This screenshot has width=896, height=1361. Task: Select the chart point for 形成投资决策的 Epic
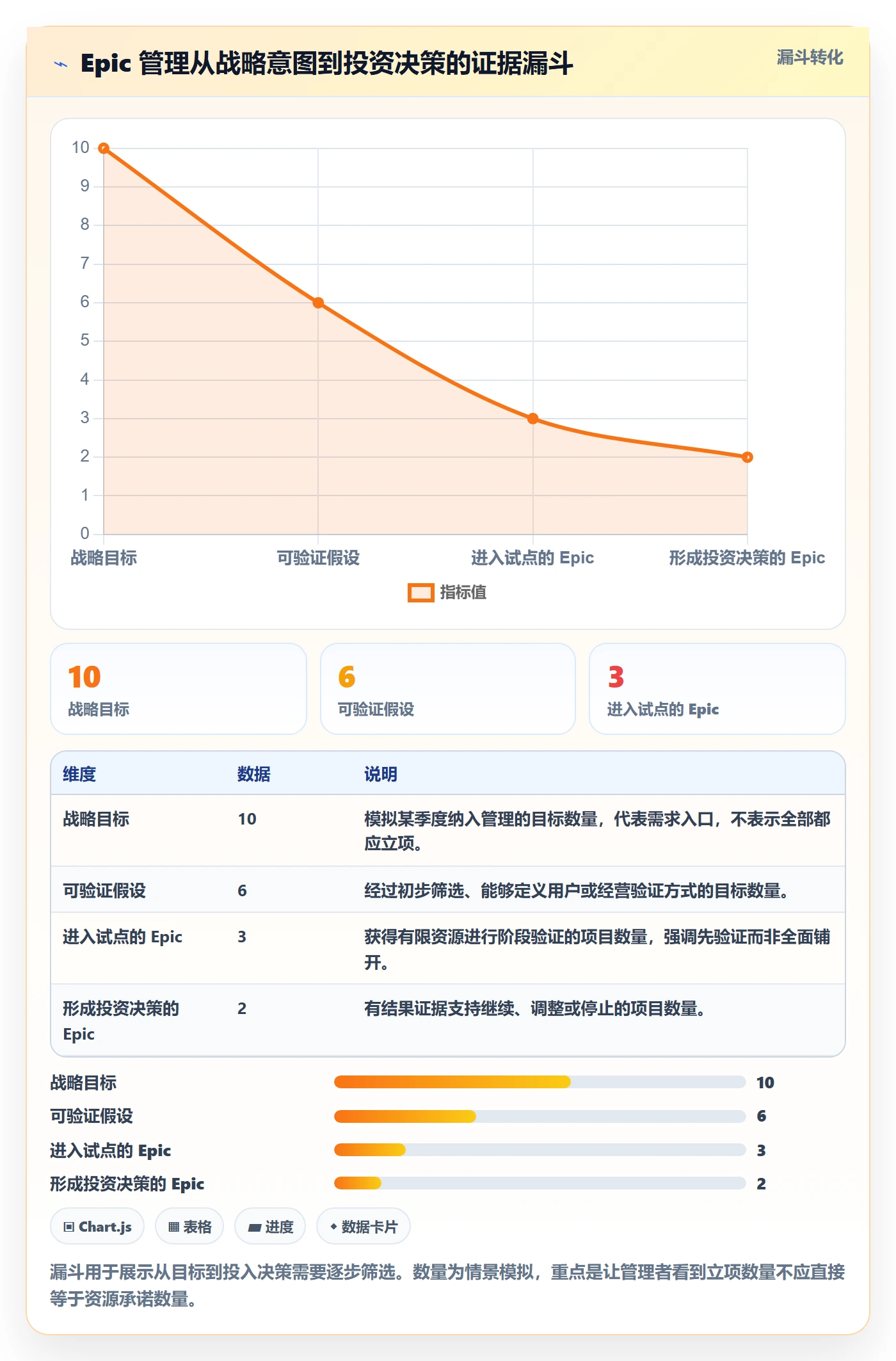[x=747, y=457]
